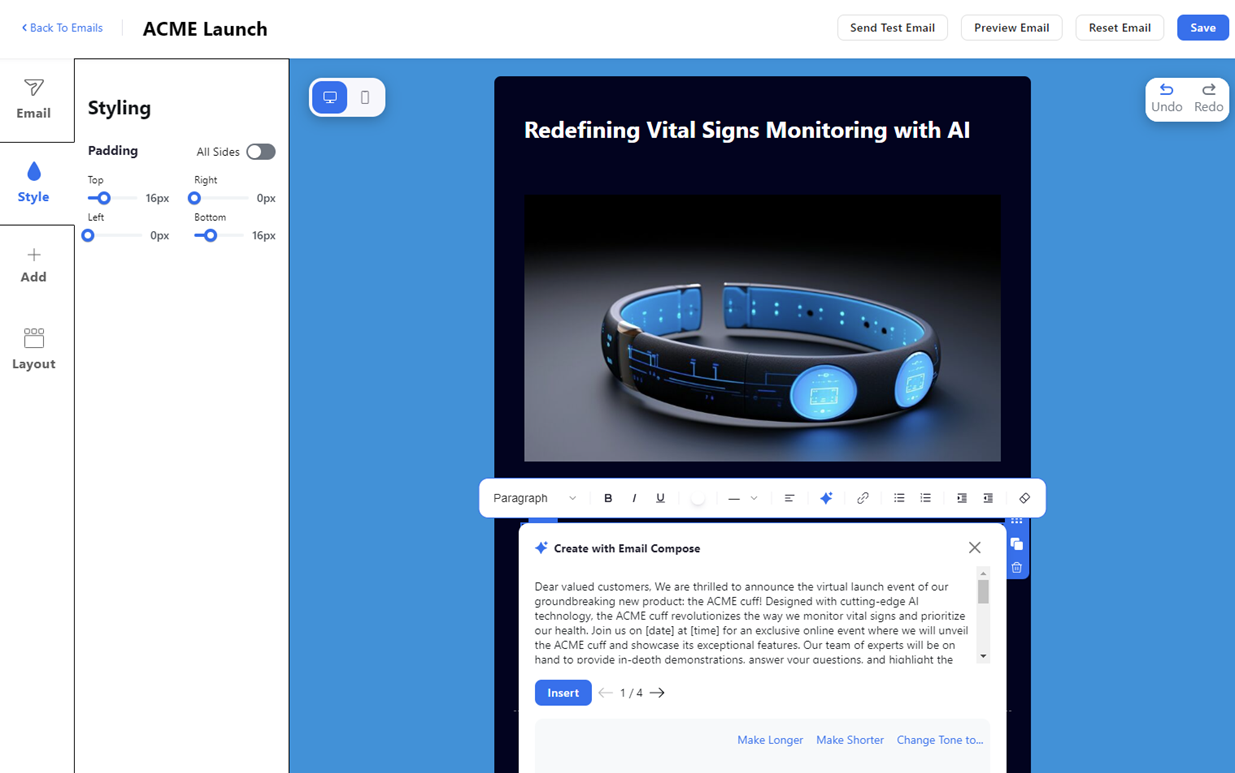Duplicate the selected block
The width and height of the screenshot is (1235, 773).
(x=1016, y=544)
